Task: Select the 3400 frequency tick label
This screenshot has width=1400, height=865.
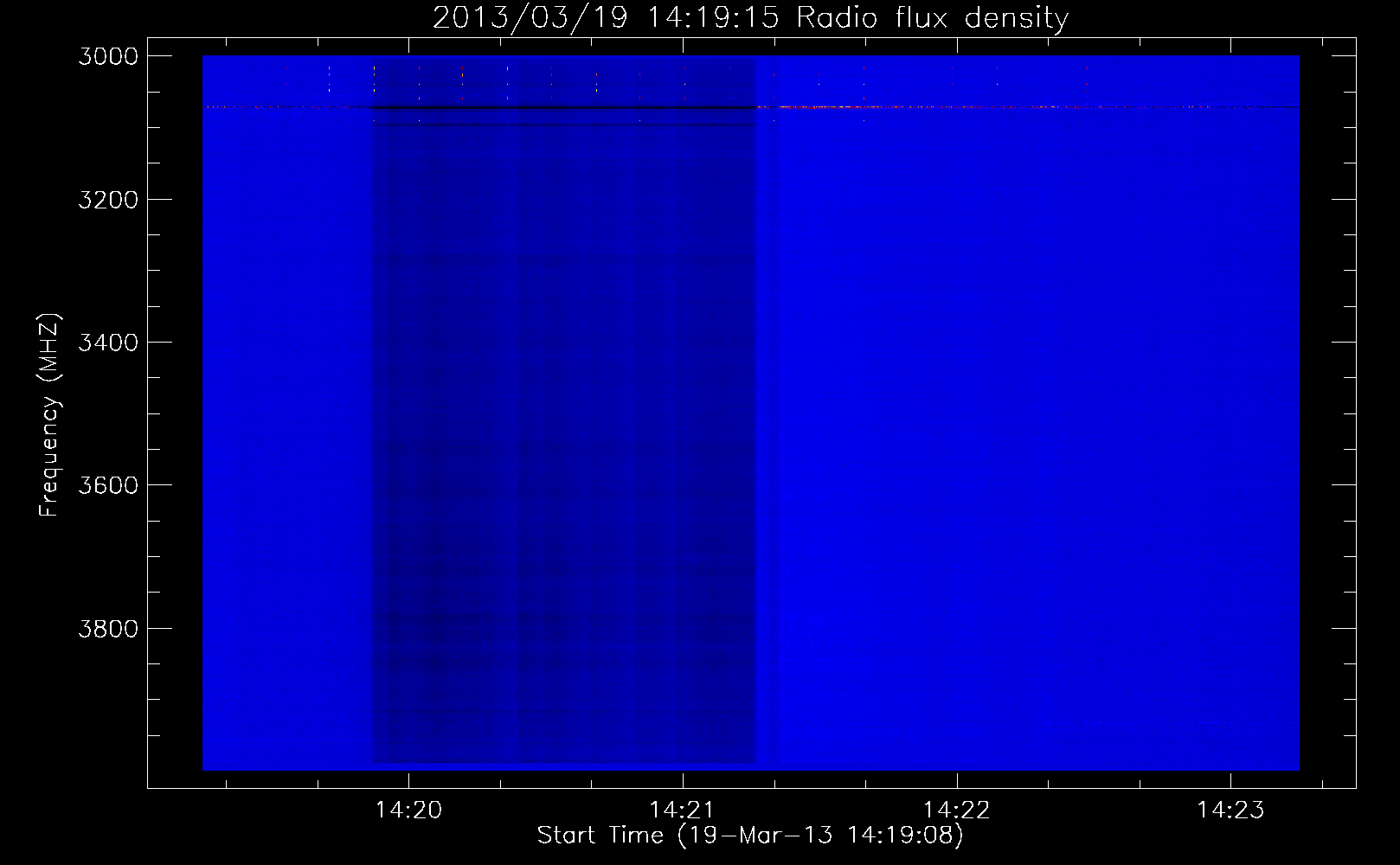Action: coord(108,343)
